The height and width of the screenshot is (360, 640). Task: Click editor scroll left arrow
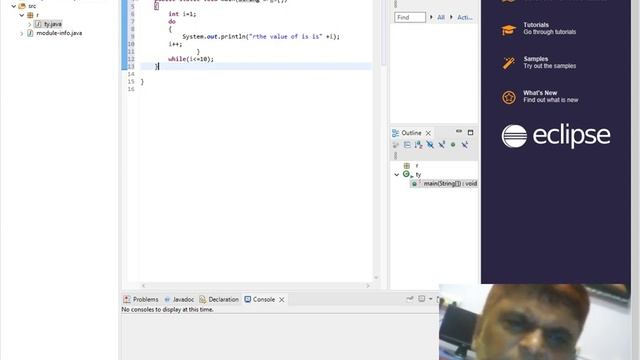point(143,286)
